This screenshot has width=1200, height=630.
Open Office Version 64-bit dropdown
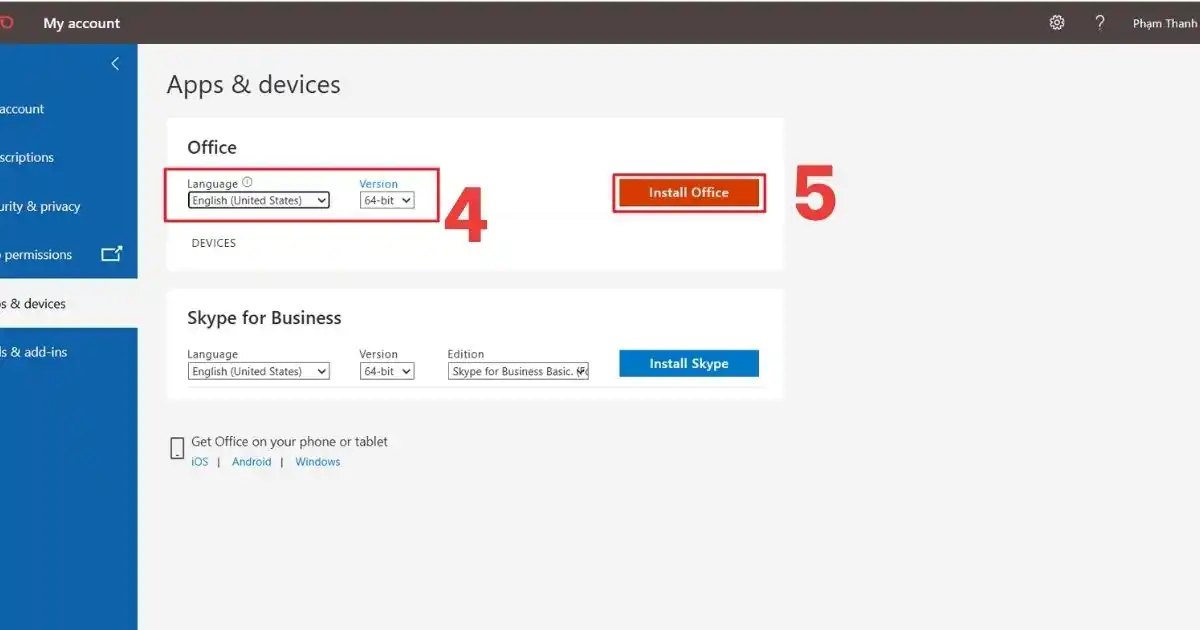(387, 200)
